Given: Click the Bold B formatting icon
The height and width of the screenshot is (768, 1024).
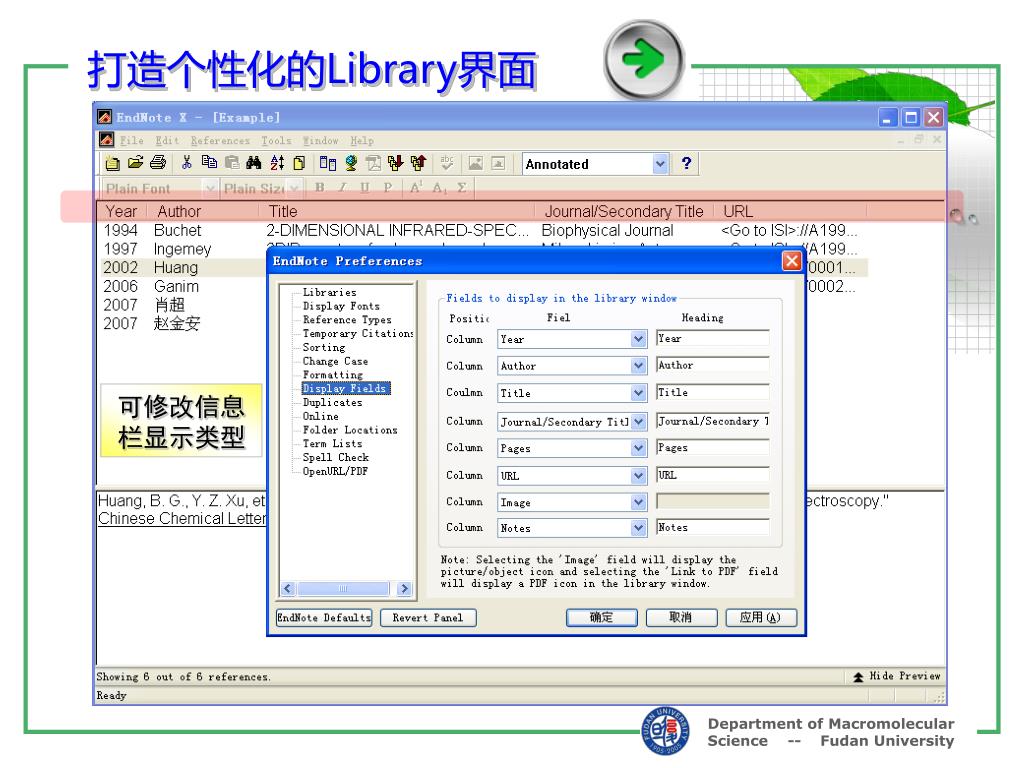Looking at the screenshot, I should [x=319, y=188].
